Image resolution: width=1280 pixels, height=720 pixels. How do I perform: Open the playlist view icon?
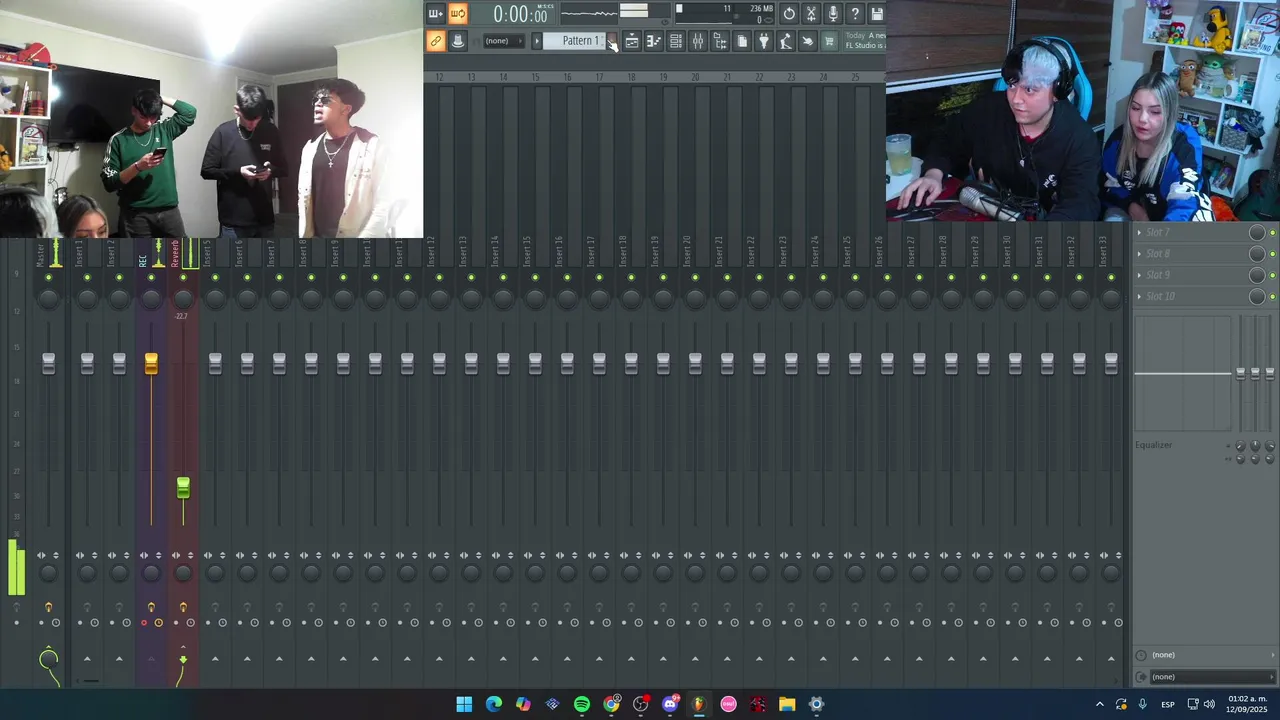coord(632,41)
